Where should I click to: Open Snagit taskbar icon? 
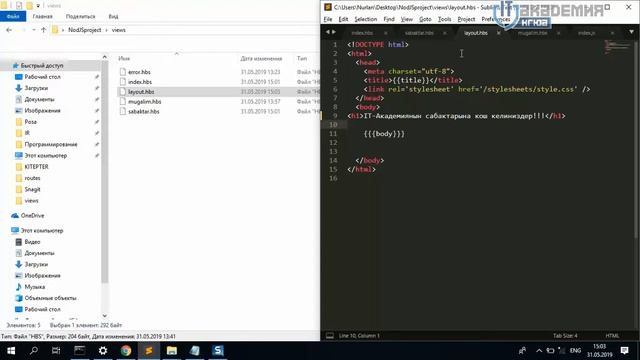pos(218,351)
